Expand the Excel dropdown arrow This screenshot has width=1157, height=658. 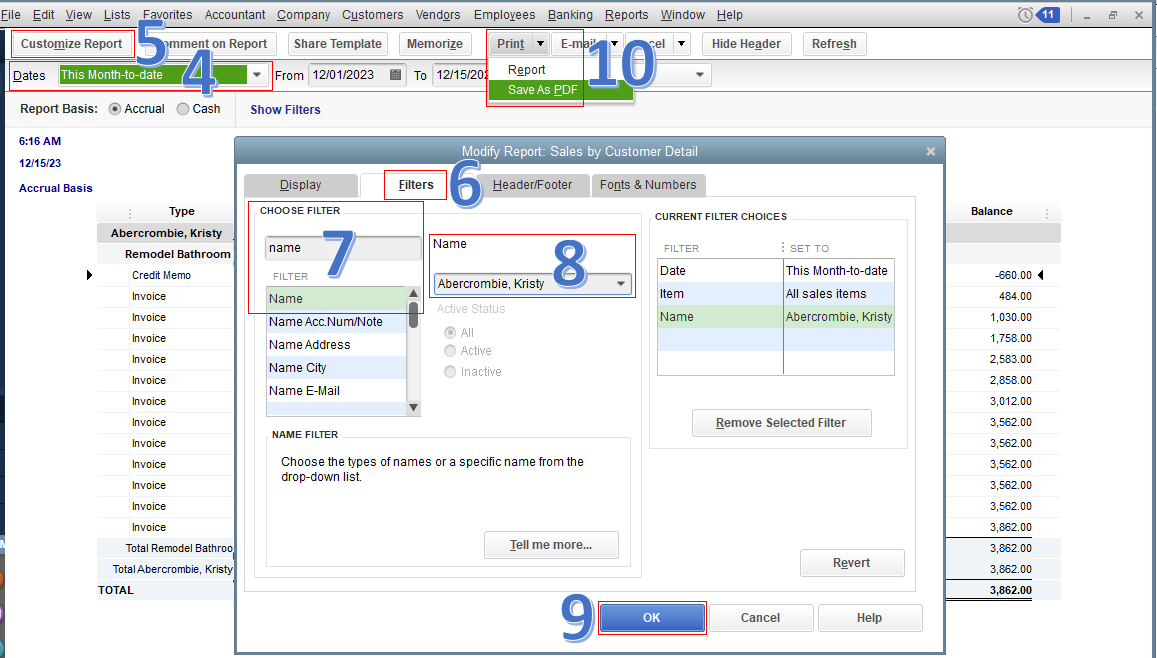(680, 43)
